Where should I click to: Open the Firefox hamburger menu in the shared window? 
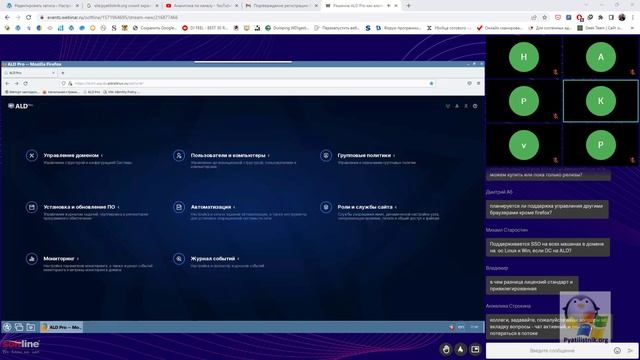(478, 83)
